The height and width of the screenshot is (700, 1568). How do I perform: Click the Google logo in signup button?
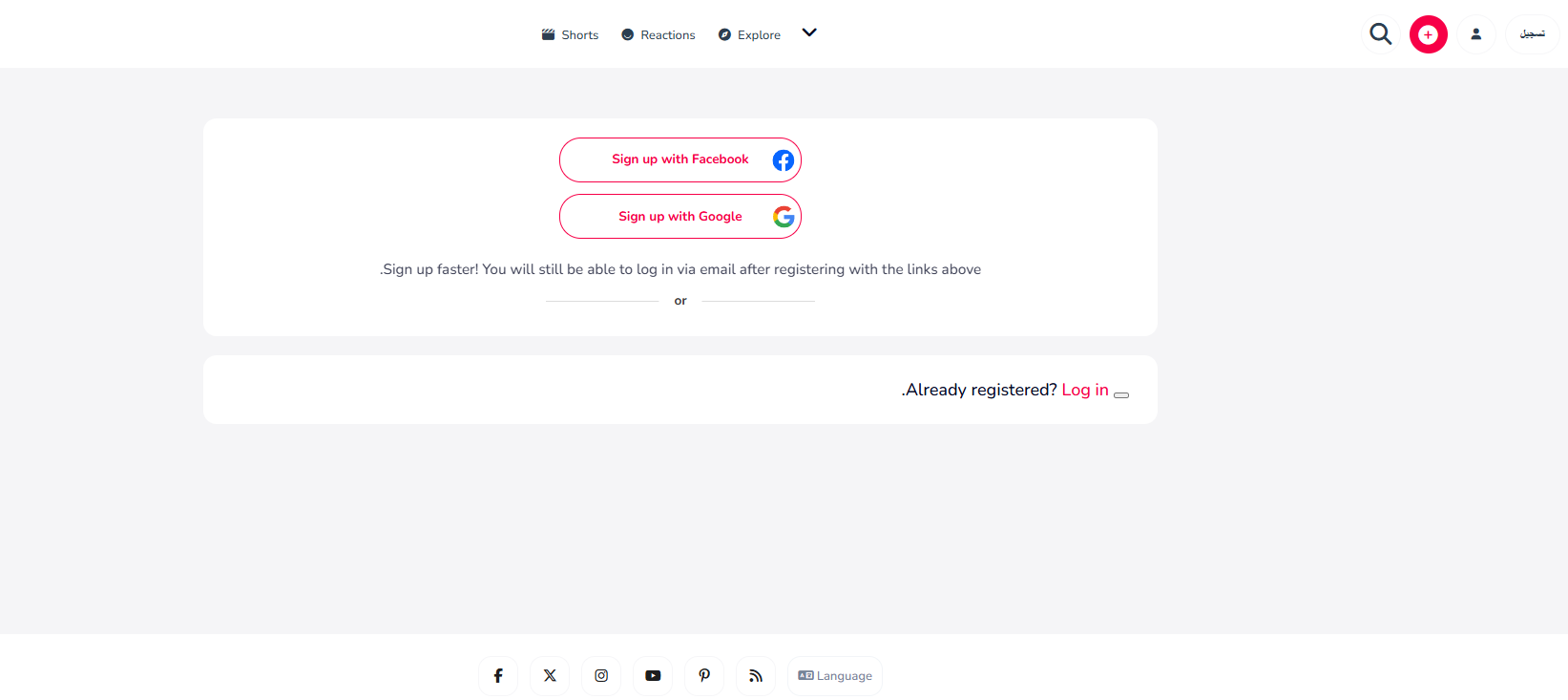pyautogui.click(x=784, y=217)
